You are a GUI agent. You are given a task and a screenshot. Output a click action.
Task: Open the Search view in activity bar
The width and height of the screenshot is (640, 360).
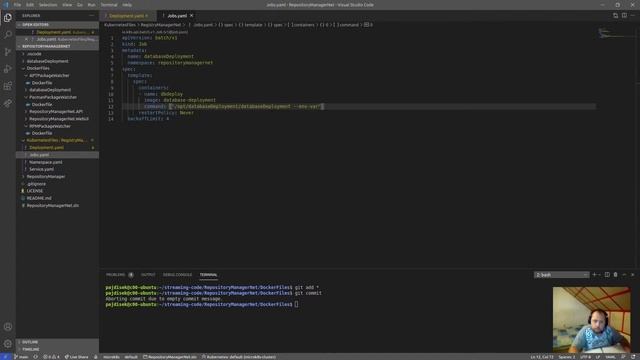point(8,35)
